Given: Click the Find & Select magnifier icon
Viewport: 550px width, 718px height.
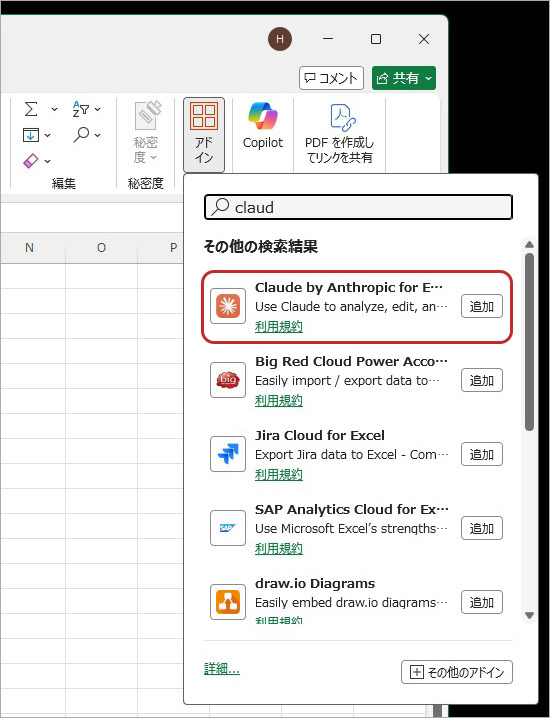Looking at the screenshot, I should pos(81,135).
